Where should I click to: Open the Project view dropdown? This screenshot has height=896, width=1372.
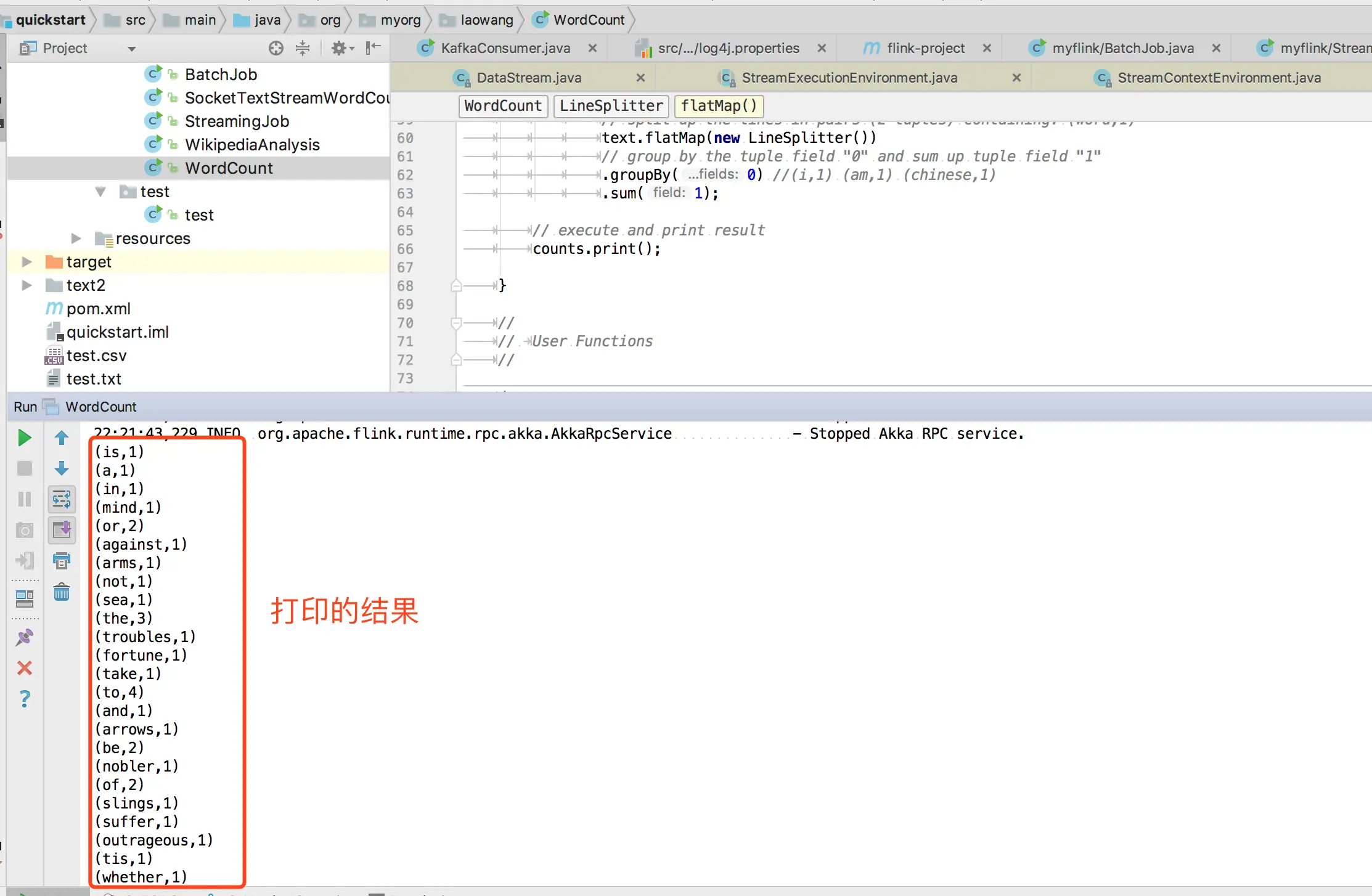pyautogui.click(x=131, y=49)
